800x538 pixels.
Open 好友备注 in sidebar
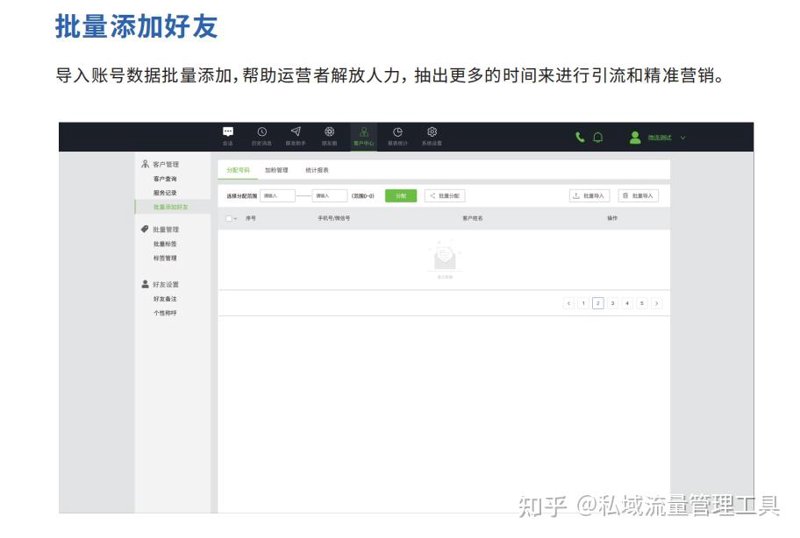pos(165,299)
